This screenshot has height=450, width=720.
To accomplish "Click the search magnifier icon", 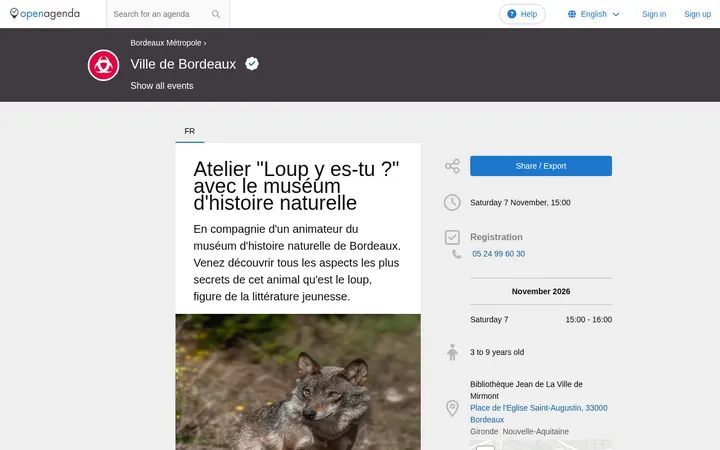I will tap(216, 14).
